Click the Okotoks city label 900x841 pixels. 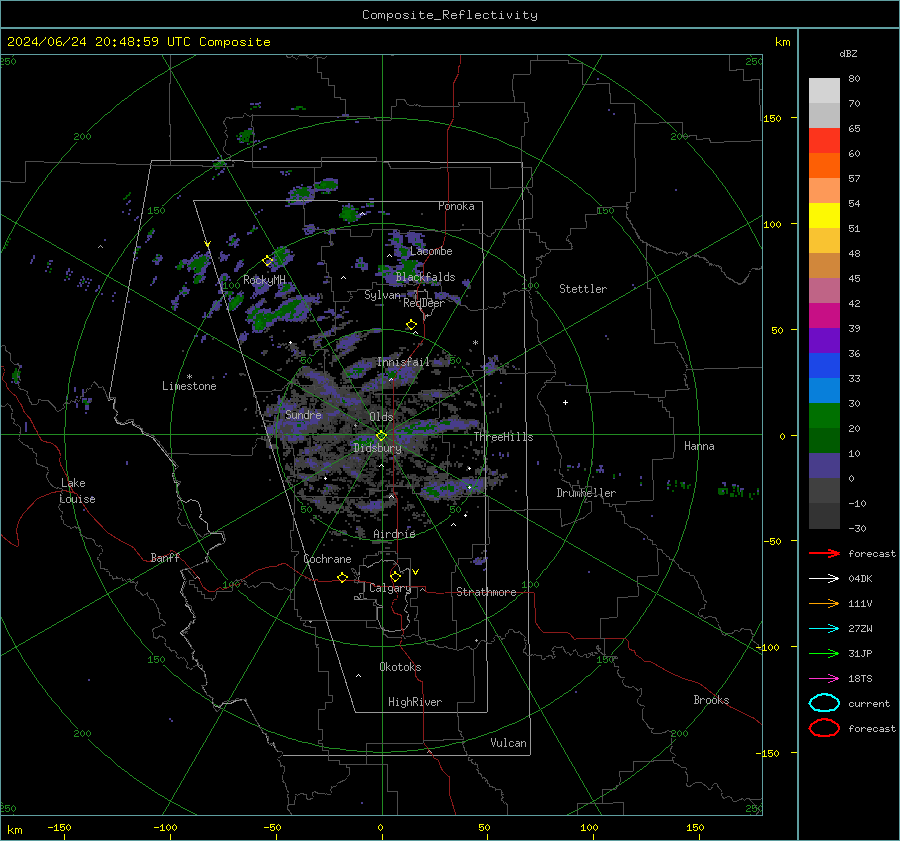[x=400, y=667]
